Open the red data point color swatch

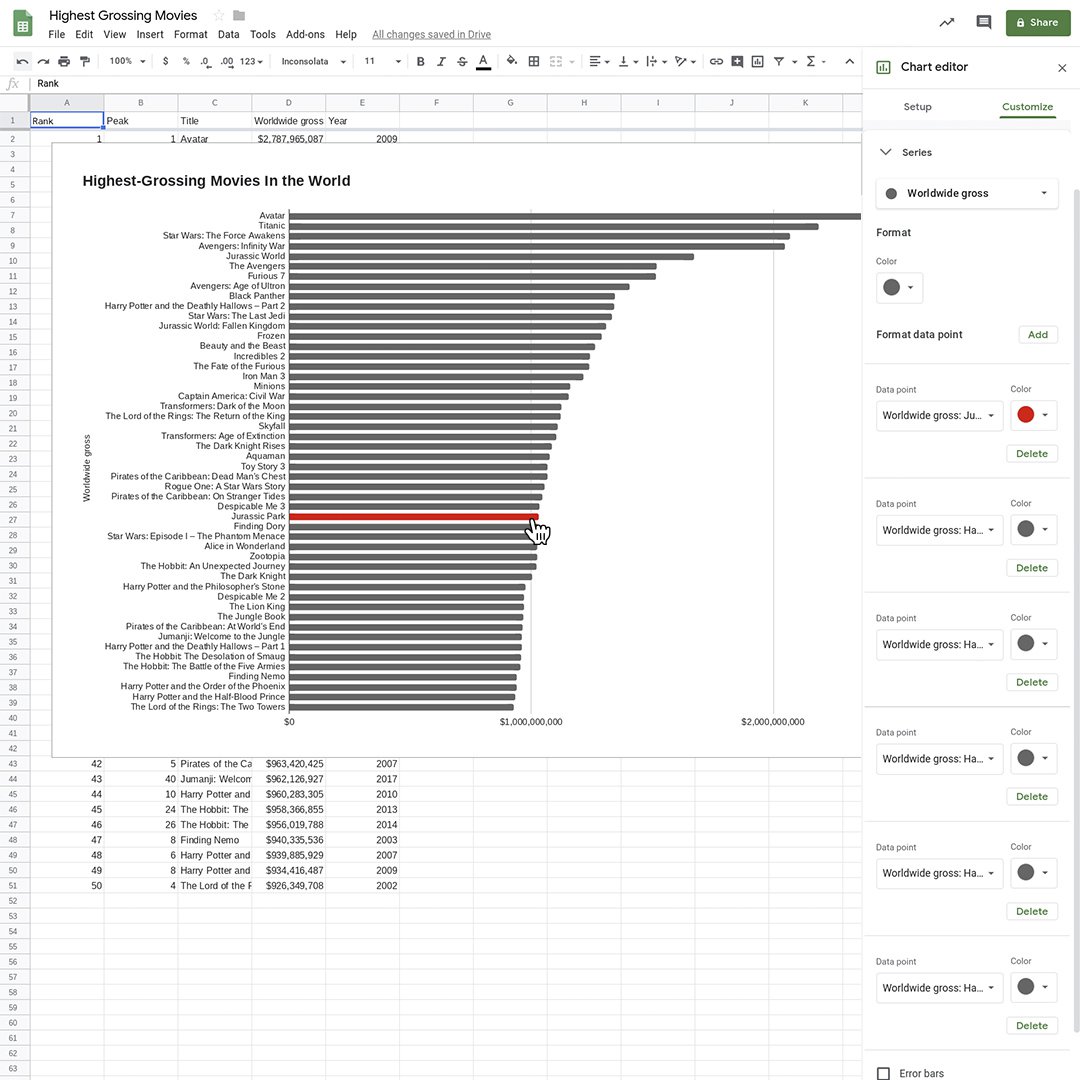[x=1033, y=415]
